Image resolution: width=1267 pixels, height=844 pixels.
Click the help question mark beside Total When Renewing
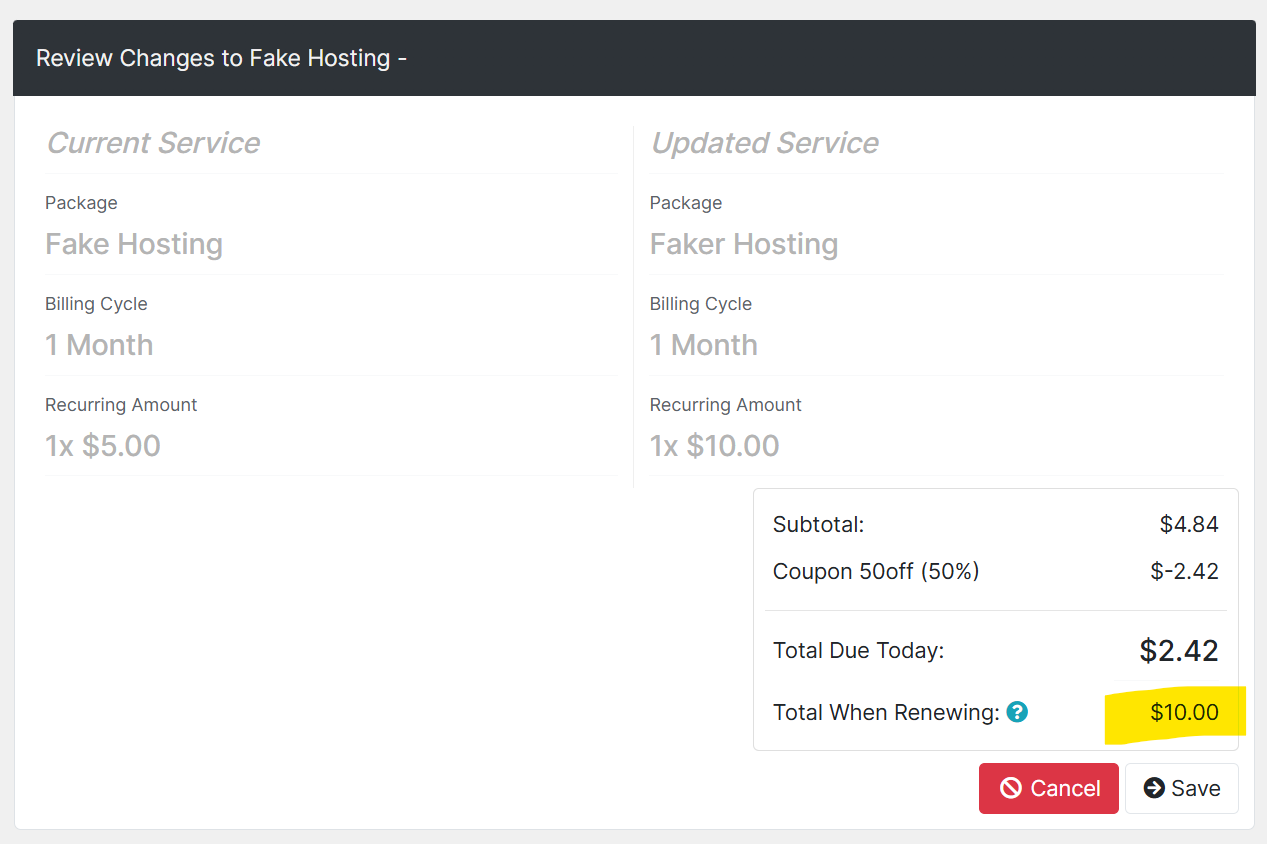(x=1017, y=713)
